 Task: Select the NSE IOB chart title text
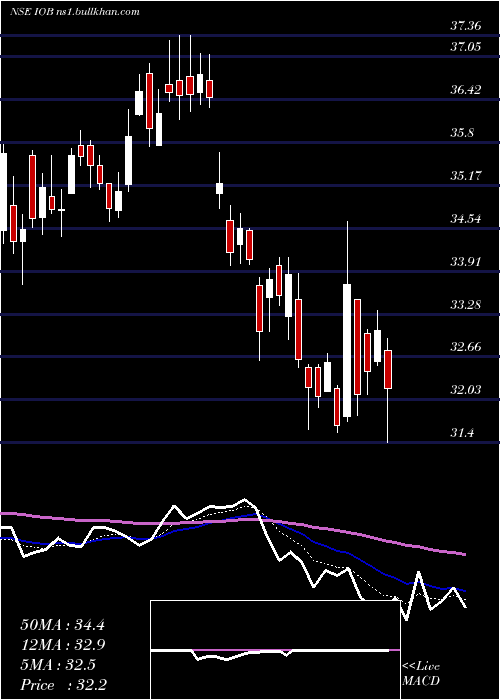(74, 11)
